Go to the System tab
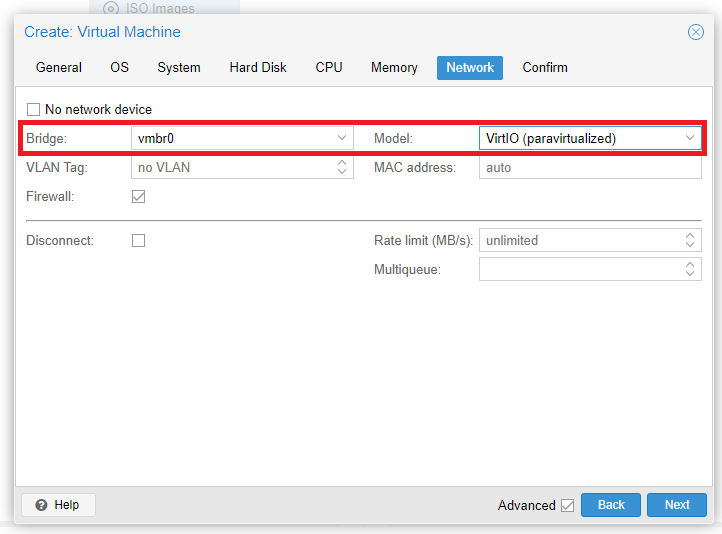 pyautogui.click(x=179, y=68)
